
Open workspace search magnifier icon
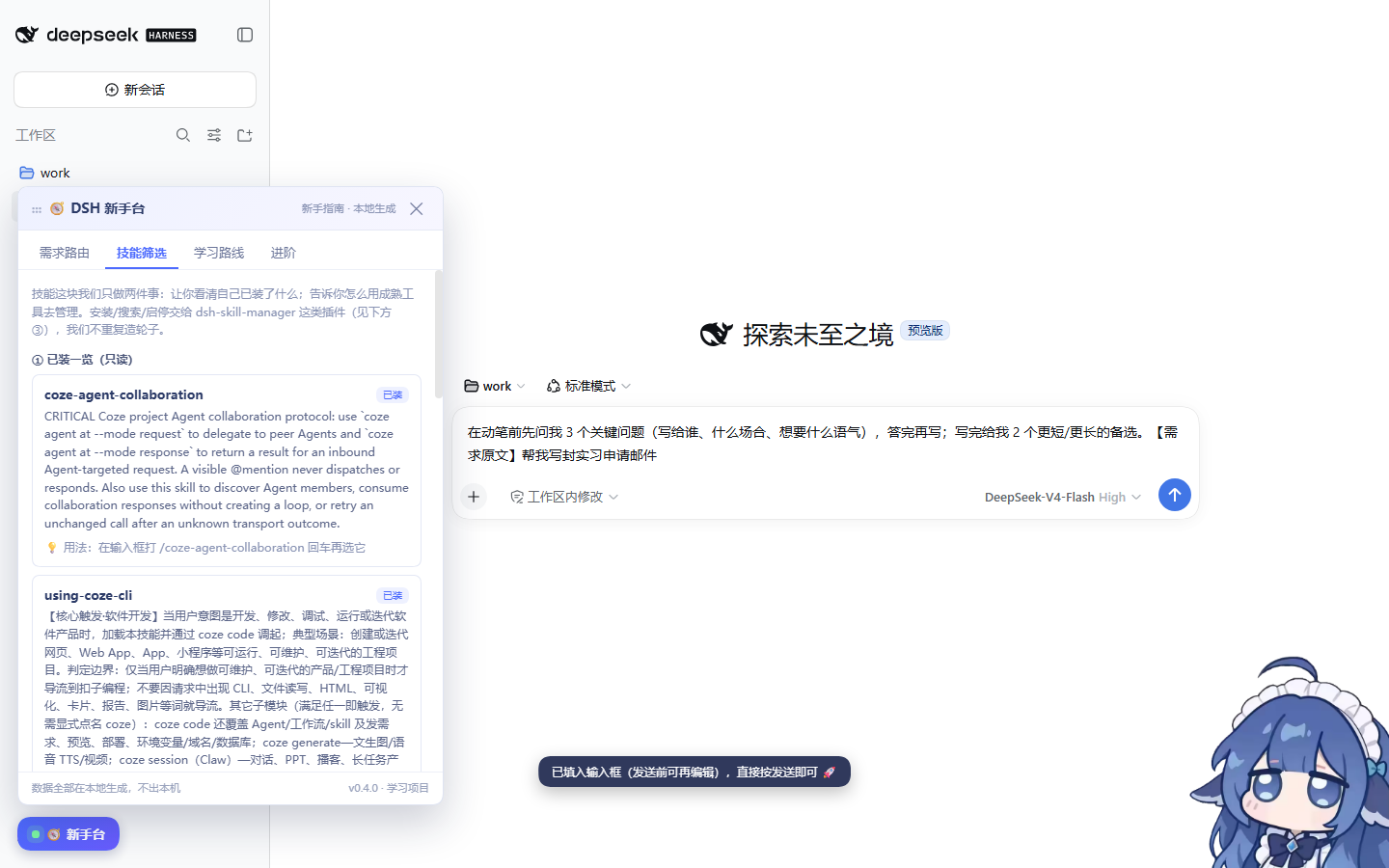coord(183,135)
